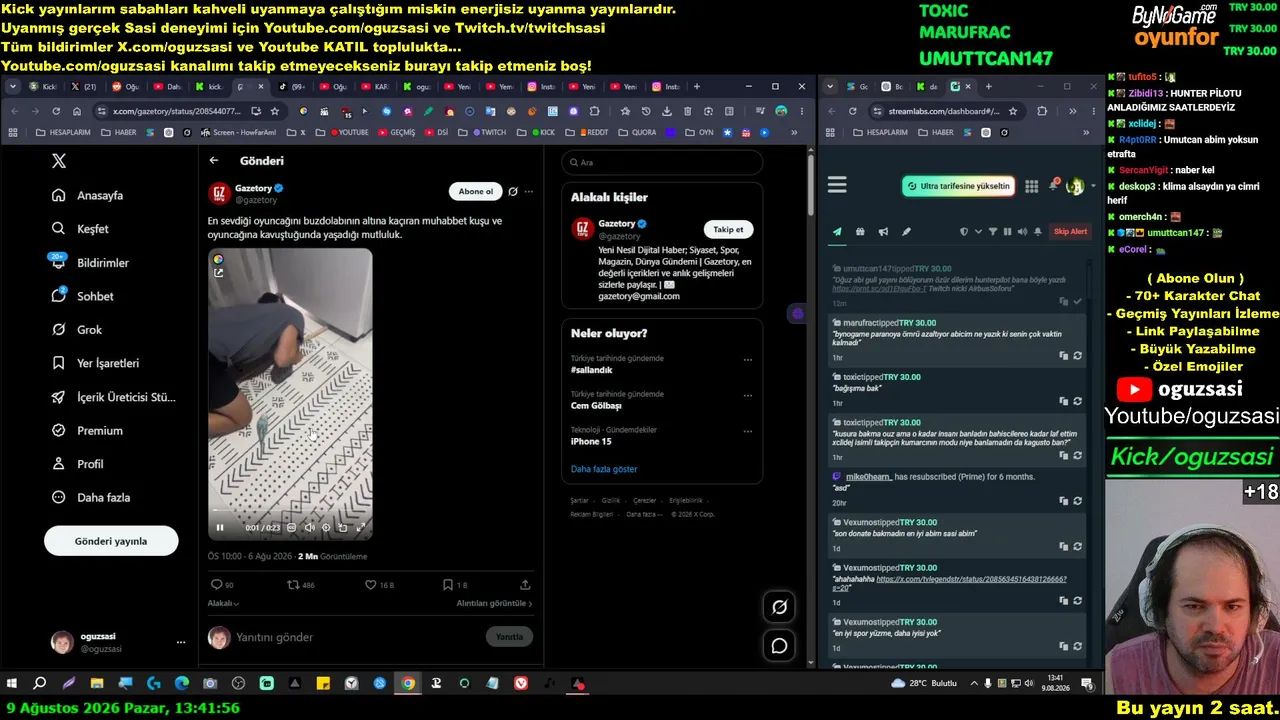The image size is (1280, 720).
Task: Open the funnel filter for recent events
Action: point(993,232)
